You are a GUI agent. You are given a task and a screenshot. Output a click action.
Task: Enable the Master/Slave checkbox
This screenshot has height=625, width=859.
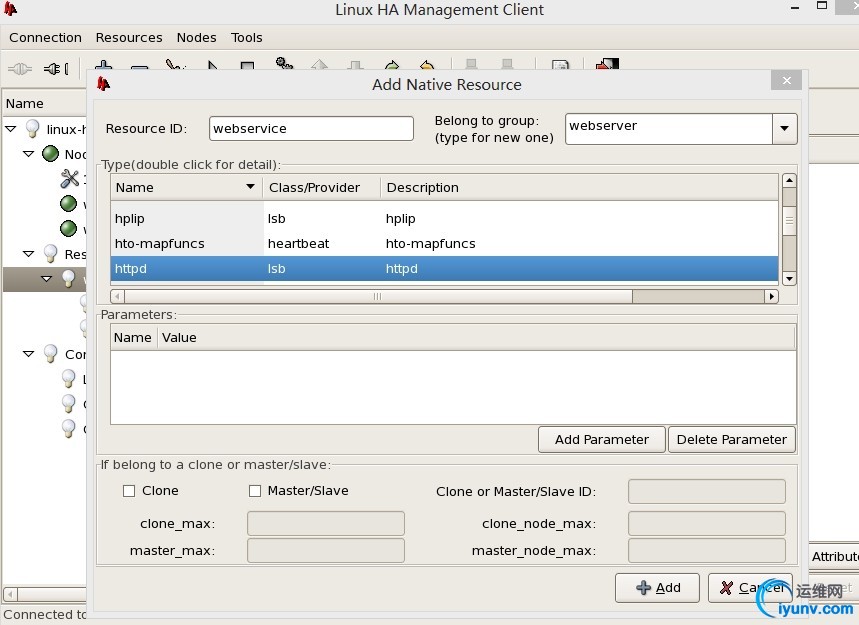tap(255, 491)
